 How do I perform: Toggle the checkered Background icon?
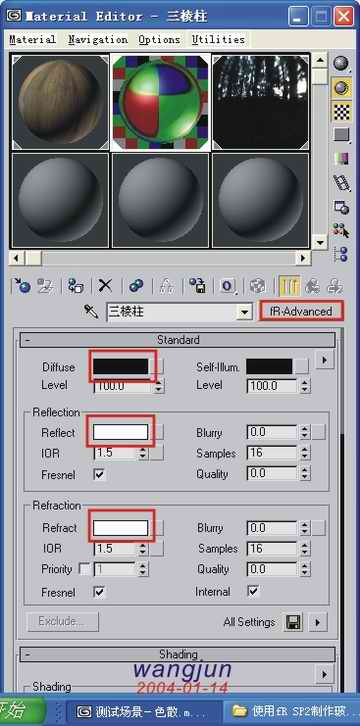click(341, 112)
